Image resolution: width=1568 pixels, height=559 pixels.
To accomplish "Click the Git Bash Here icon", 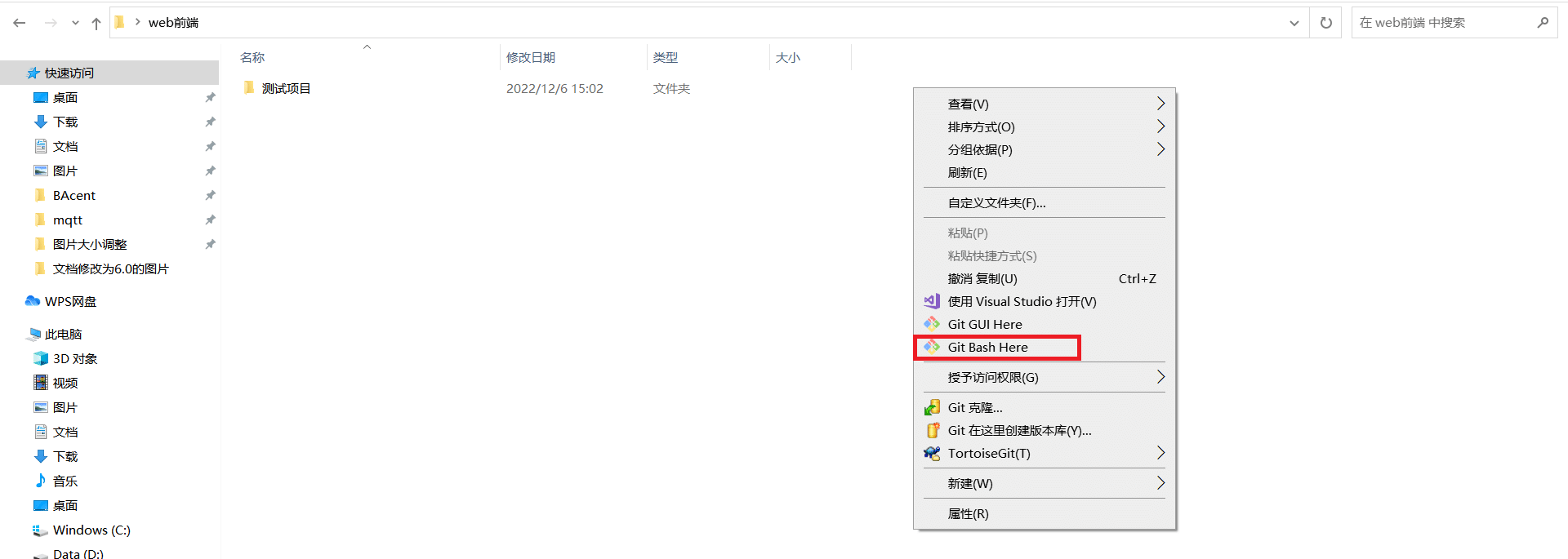I will click(x=932, y=347).
